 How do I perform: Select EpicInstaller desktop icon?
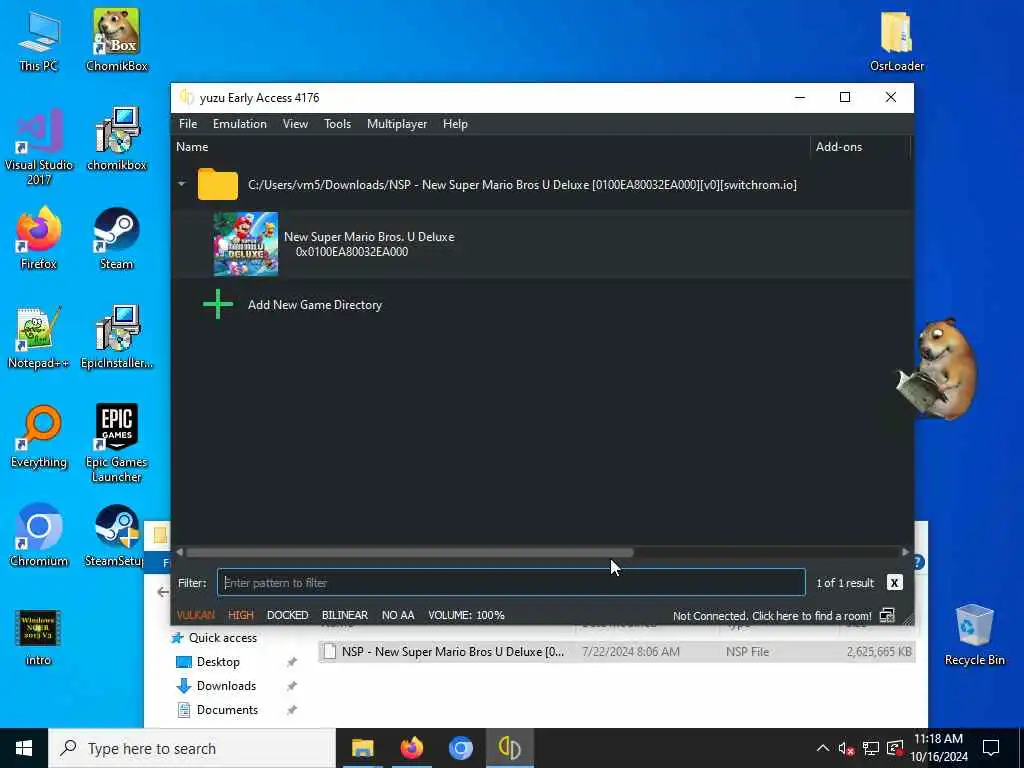[x=117, y=337]
